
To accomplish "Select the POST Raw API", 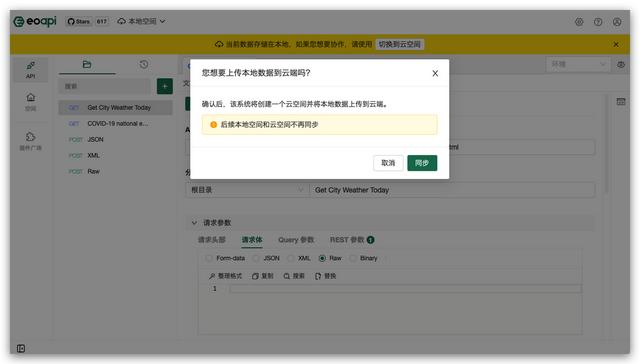I will (116, 171).
